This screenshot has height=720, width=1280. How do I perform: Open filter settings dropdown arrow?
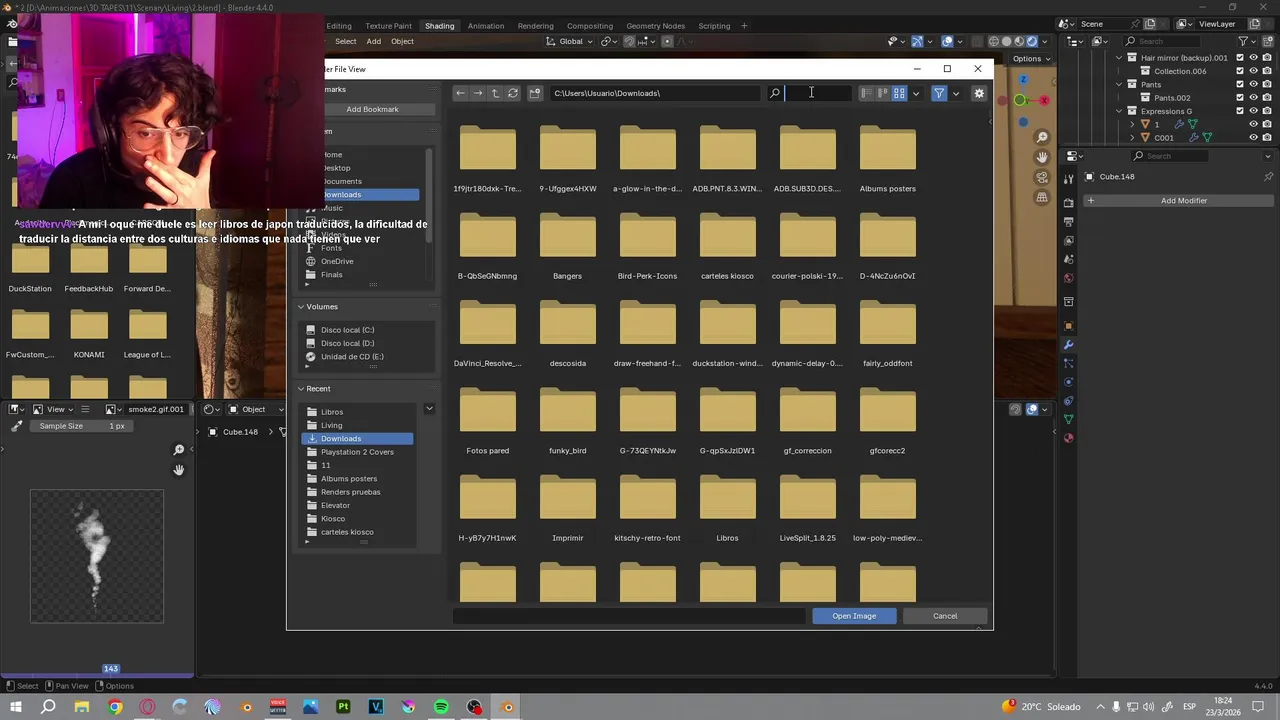pos(956,93)
